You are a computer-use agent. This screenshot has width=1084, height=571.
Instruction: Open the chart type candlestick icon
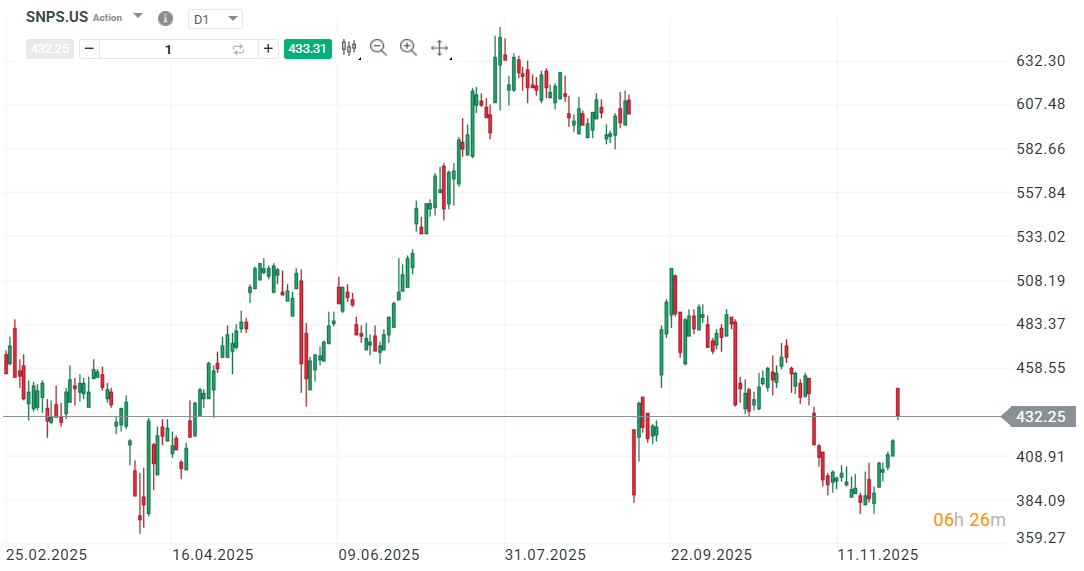pos(349,47)
